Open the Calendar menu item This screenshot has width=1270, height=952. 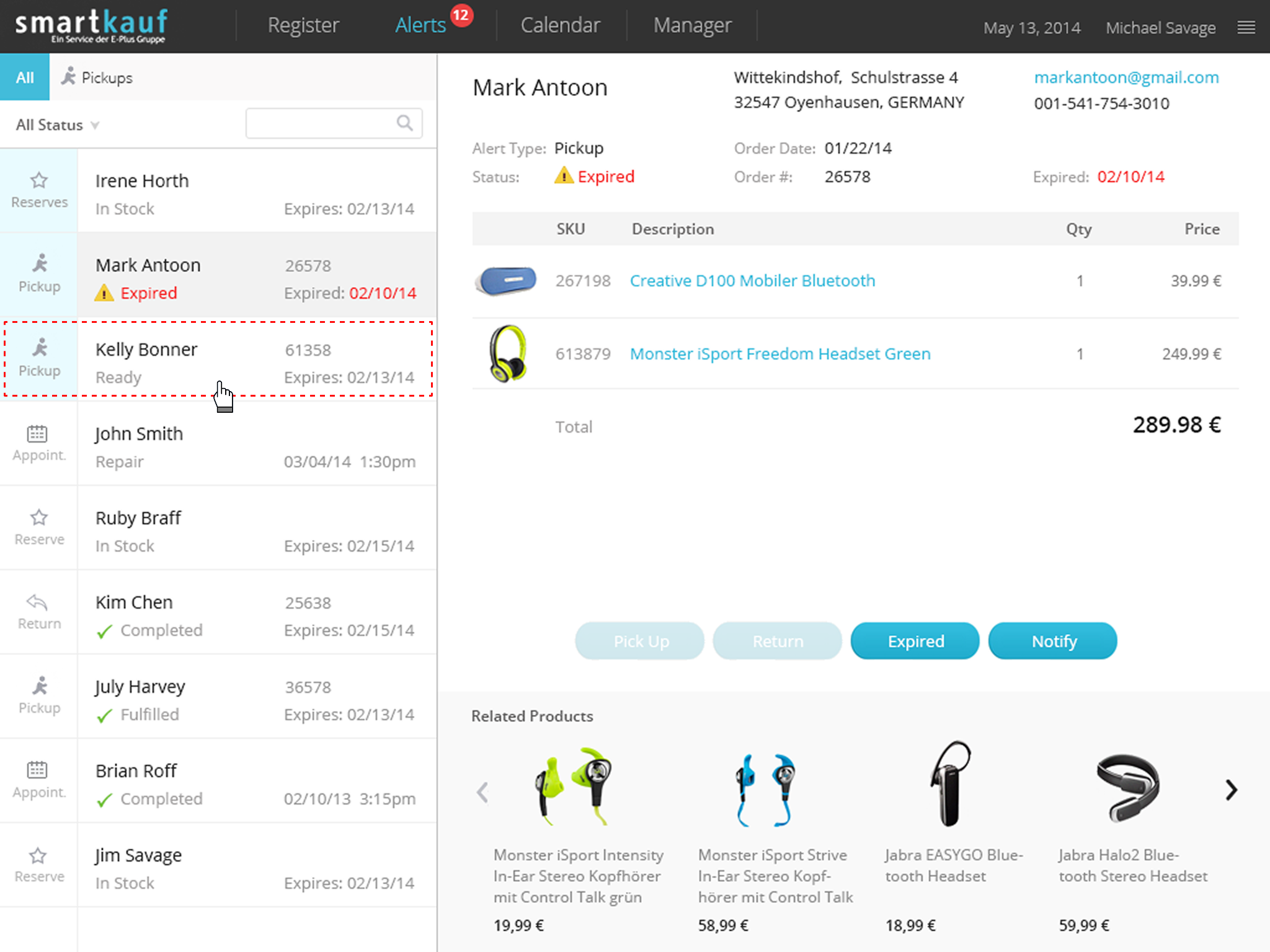(x=560, y=25)
